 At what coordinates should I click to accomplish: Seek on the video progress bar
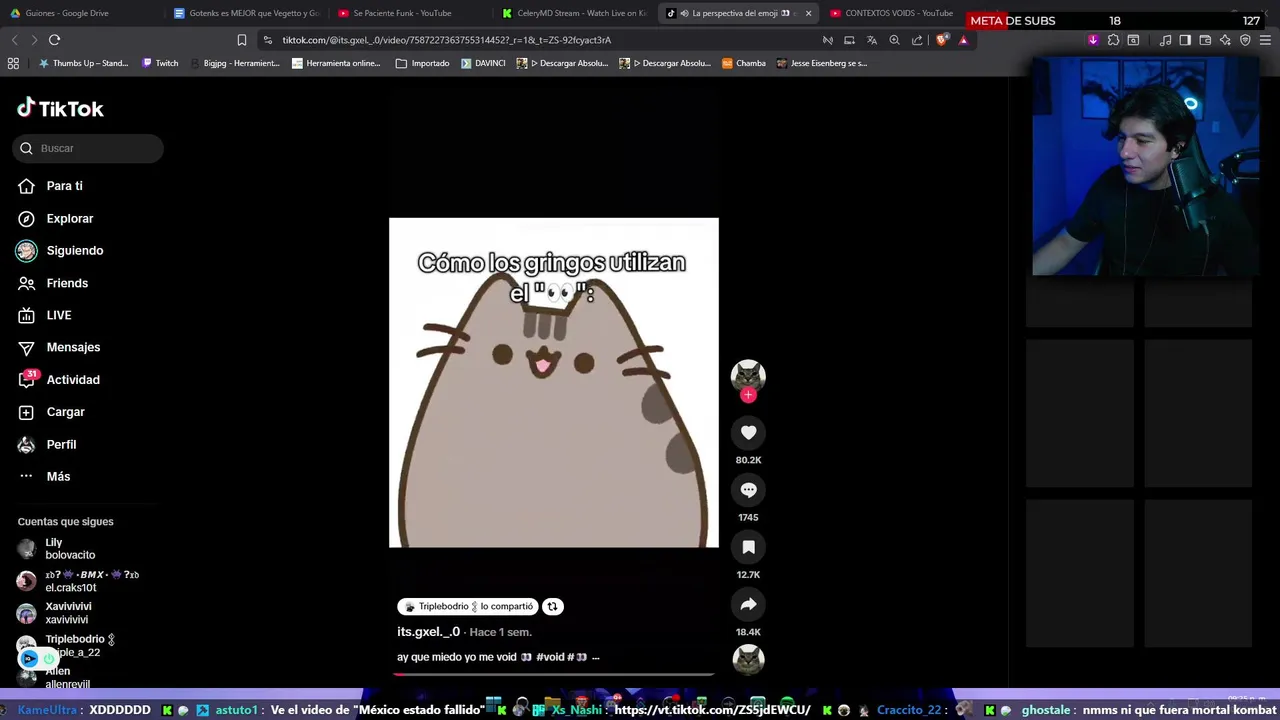[x=553, y=674]
